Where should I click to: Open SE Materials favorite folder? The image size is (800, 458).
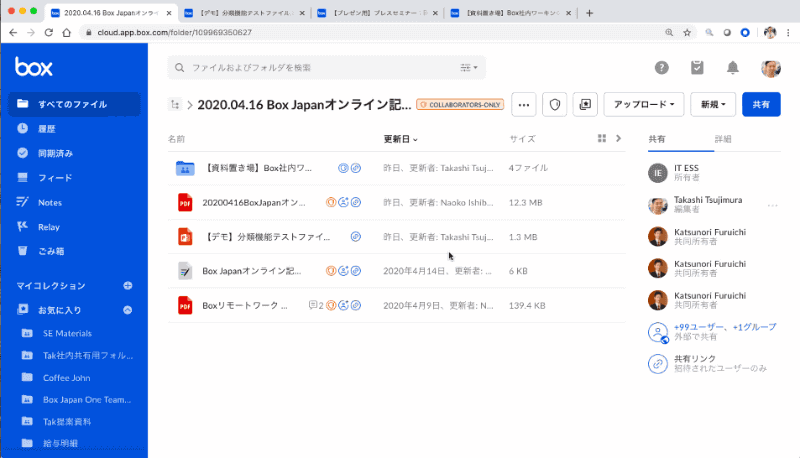point(67,333)
